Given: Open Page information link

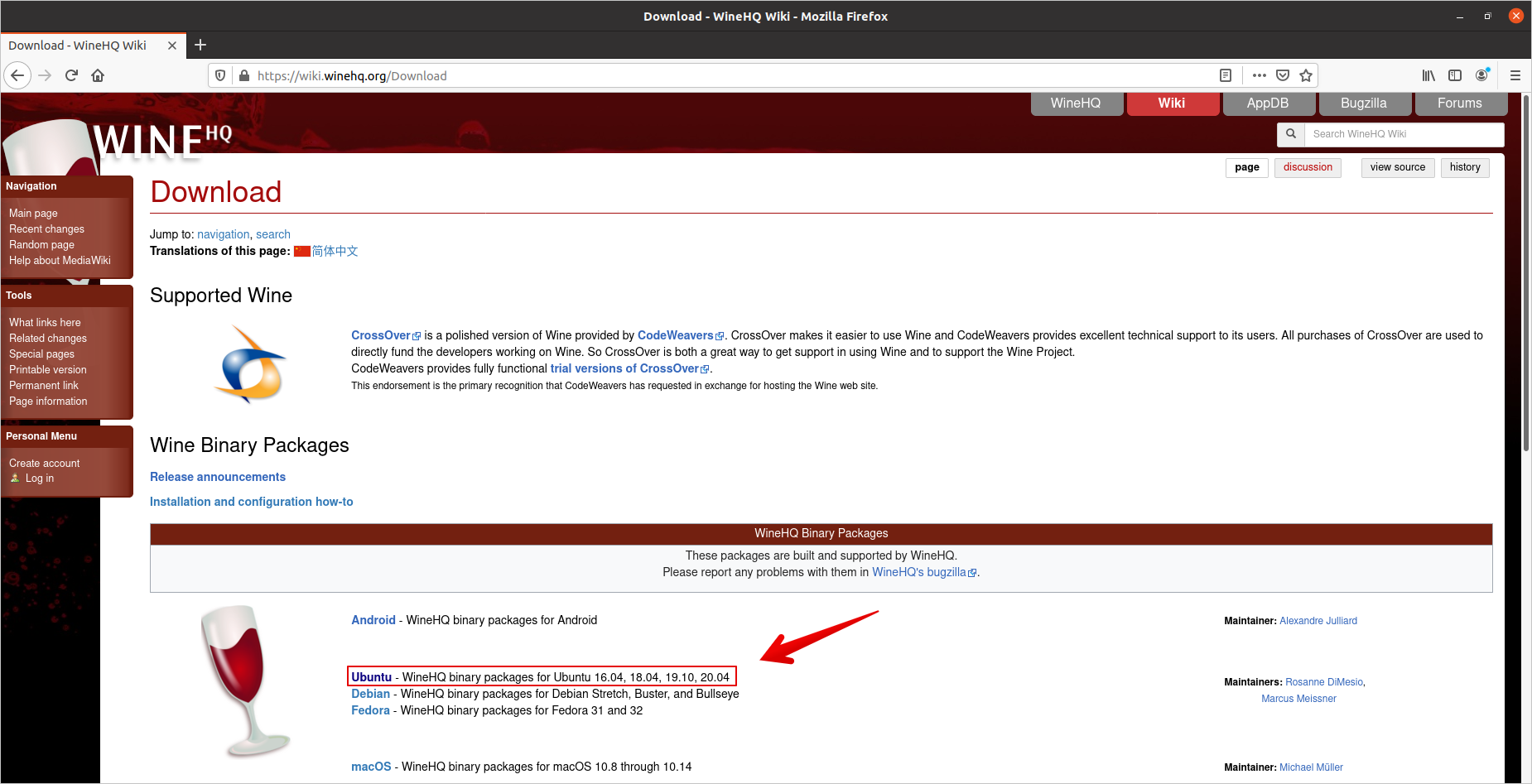Looking at the screenshot, I should point(48,402).
